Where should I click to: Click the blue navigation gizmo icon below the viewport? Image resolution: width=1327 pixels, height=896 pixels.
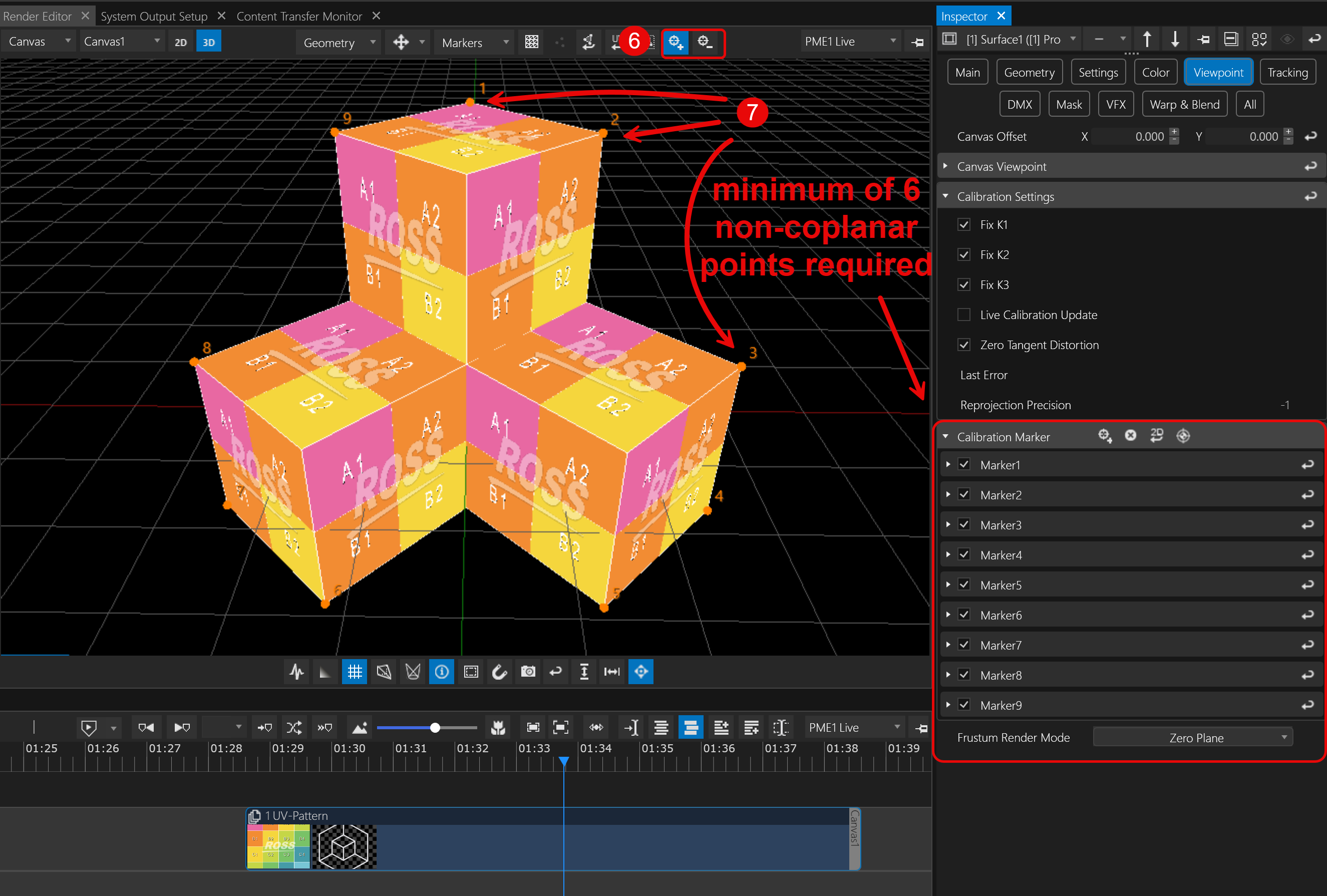pyautogui.click(x=640, y=672)
